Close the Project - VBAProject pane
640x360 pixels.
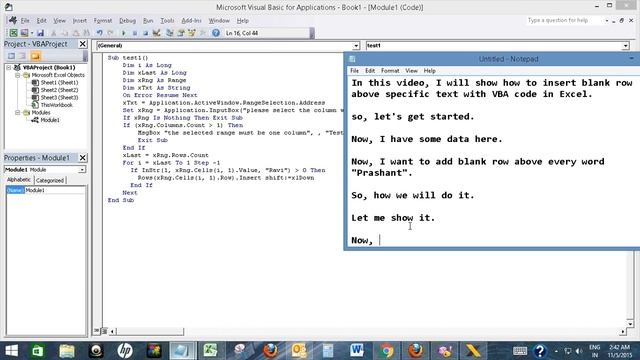pos(82,44)
